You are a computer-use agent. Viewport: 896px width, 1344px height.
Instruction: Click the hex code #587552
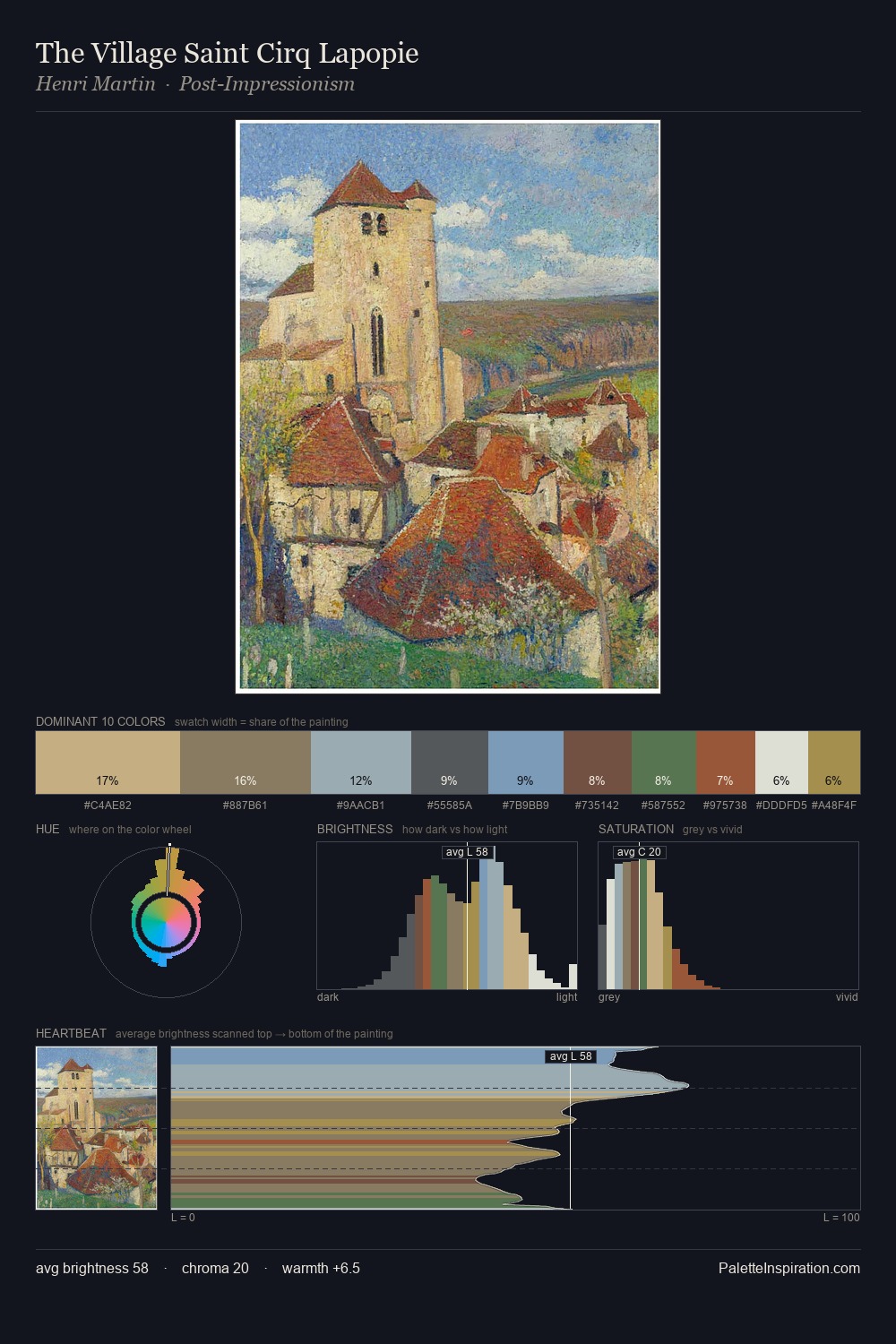tap(664, 806)
